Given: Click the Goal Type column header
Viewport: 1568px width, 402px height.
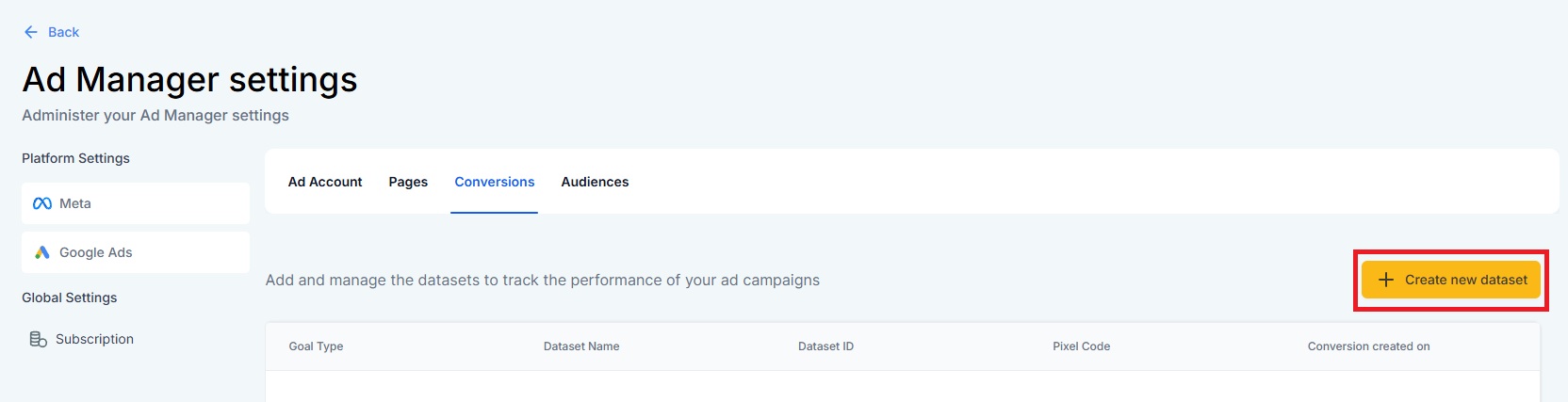Looking at the screenshot, I should tap(316, 346).
